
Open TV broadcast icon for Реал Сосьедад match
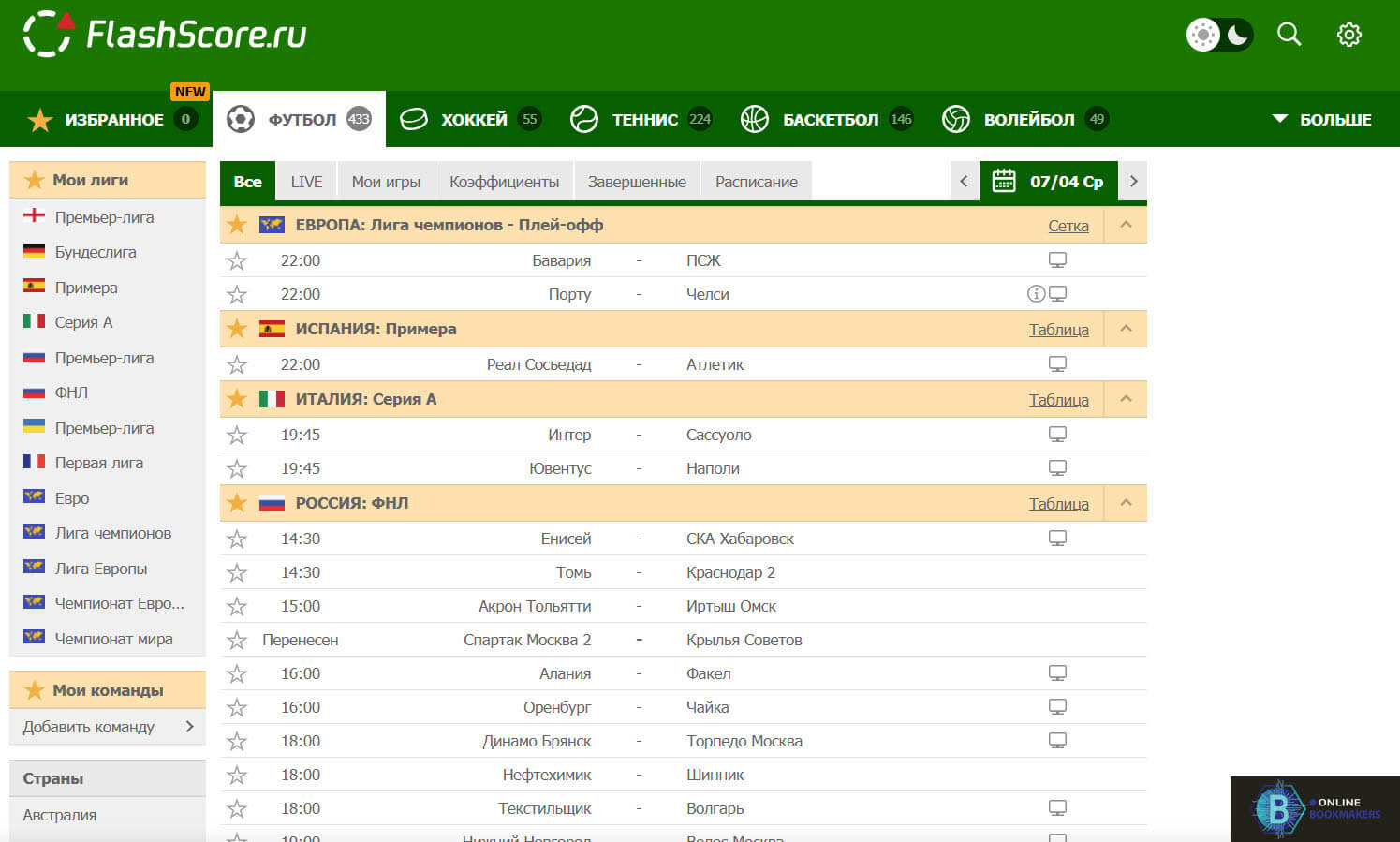(1057, 364)
